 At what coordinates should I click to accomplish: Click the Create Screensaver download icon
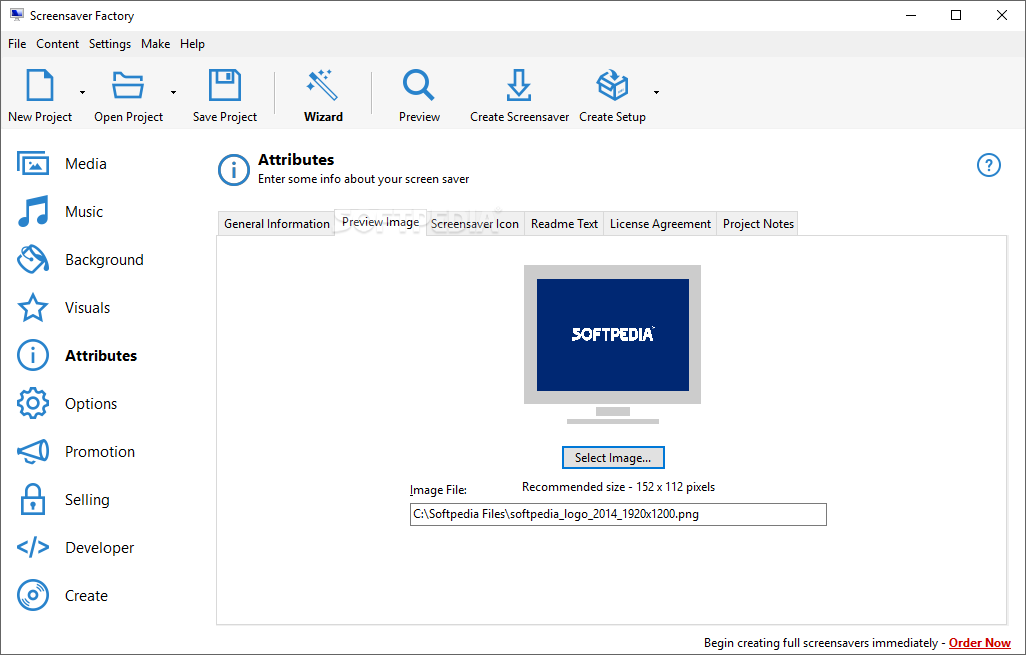519,84
